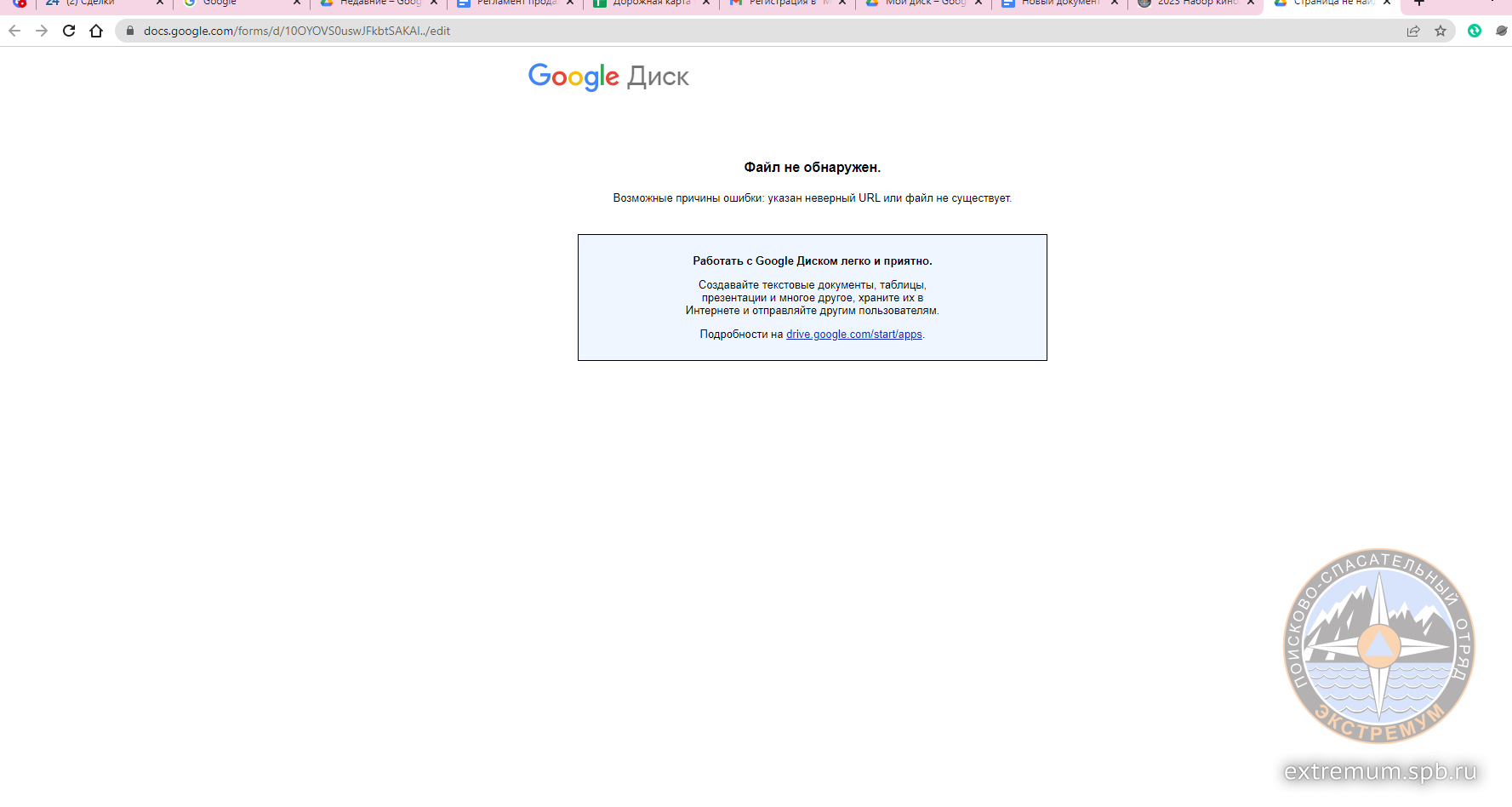The width and height of the screenshot is (1512, 807).
Task: Click the padlock site info icon
Action: pyautogui.click(x=130, y=31)
